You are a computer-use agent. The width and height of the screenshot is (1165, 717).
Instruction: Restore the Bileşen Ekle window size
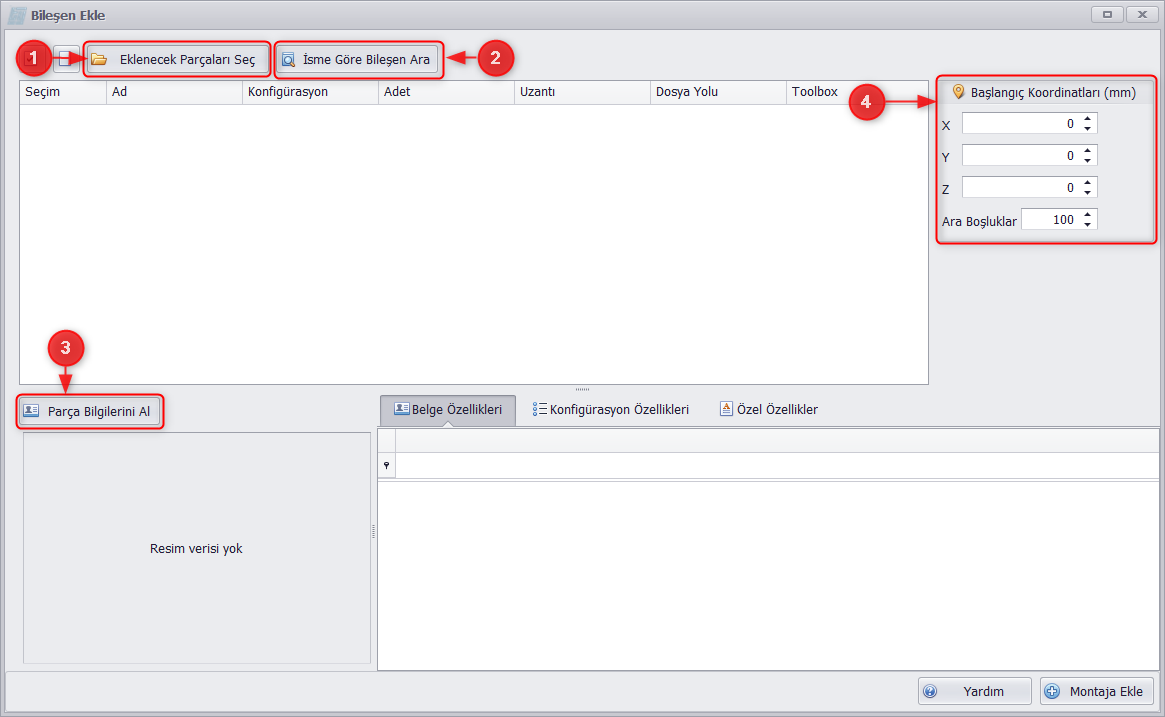(x=1107, y=14)
